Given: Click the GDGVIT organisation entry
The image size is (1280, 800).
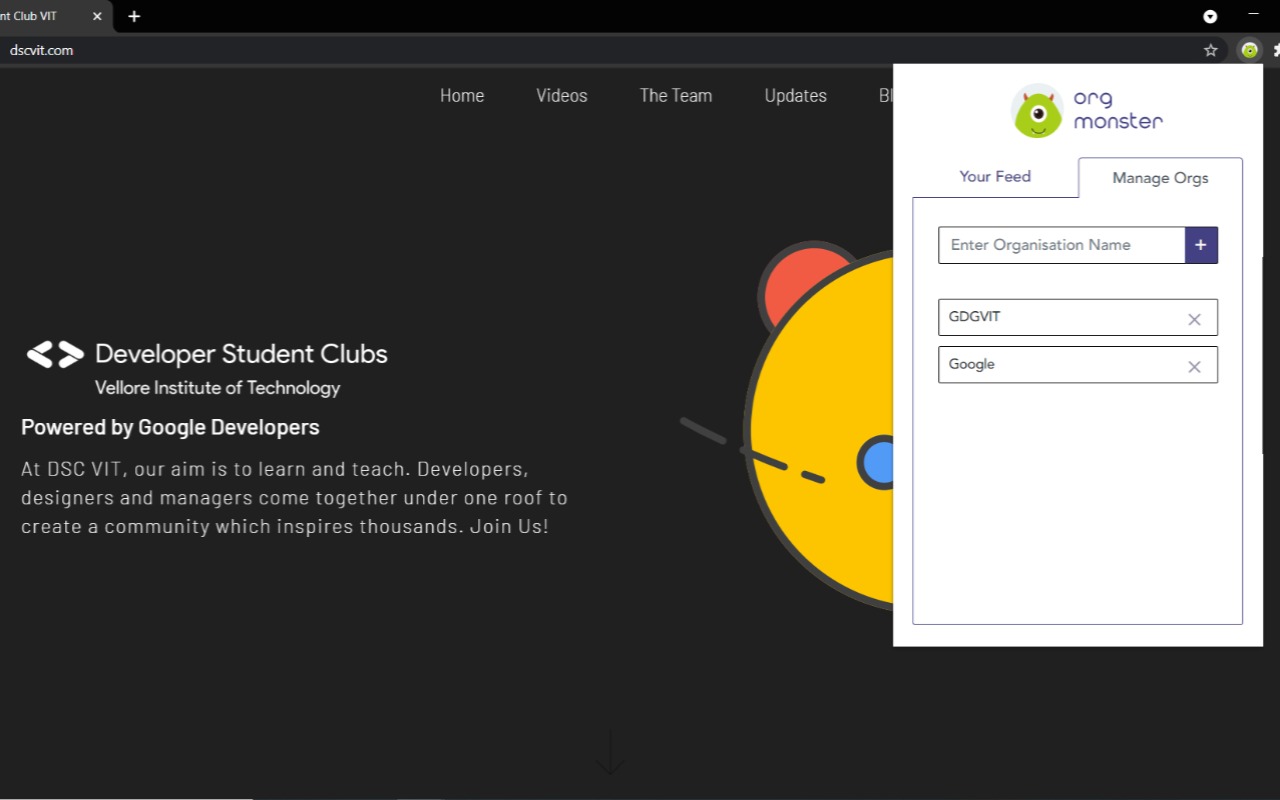Looking at the screenshot, I should [1078, 317].
